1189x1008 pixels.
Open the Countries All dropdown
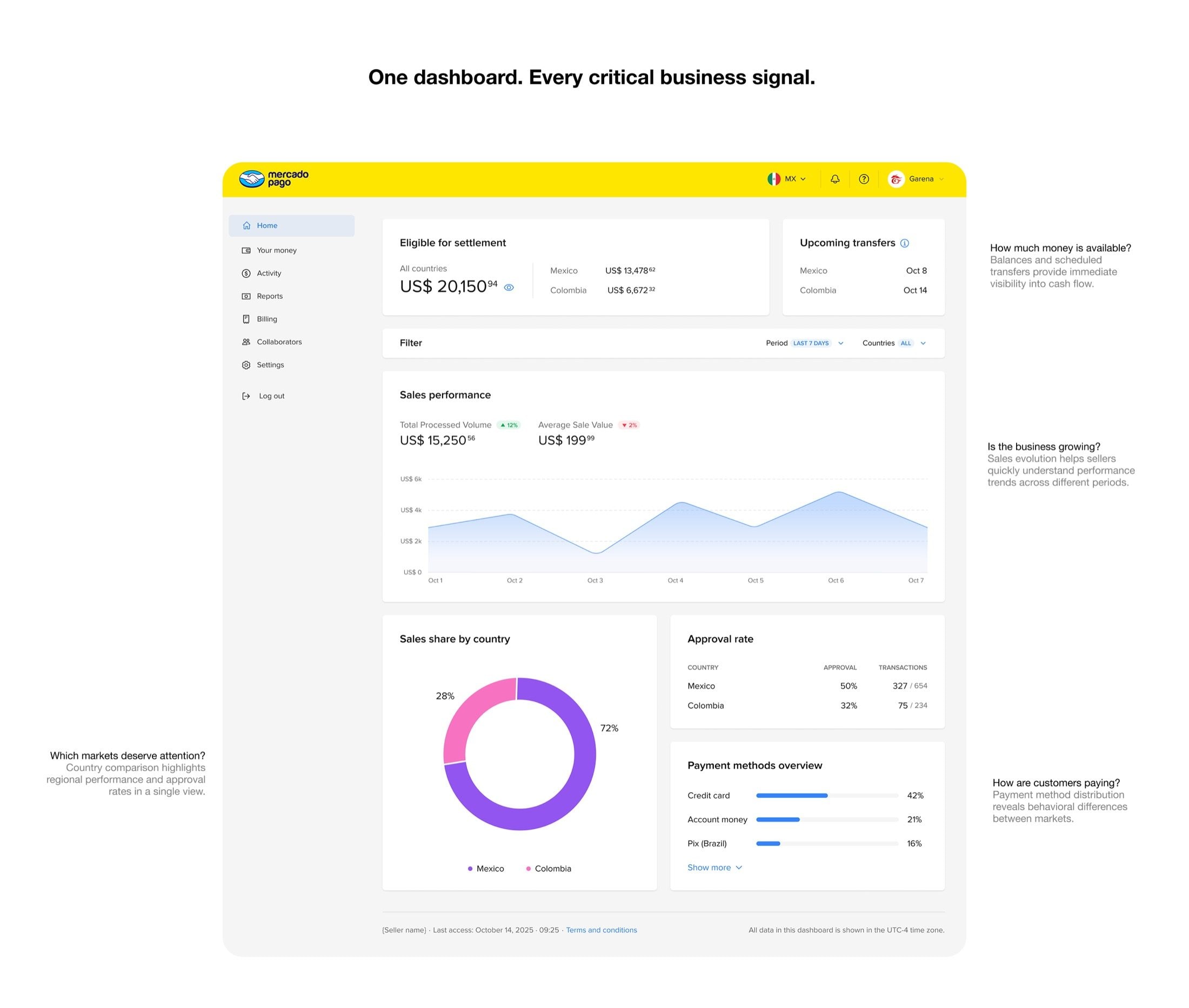[x=894, y=343]
